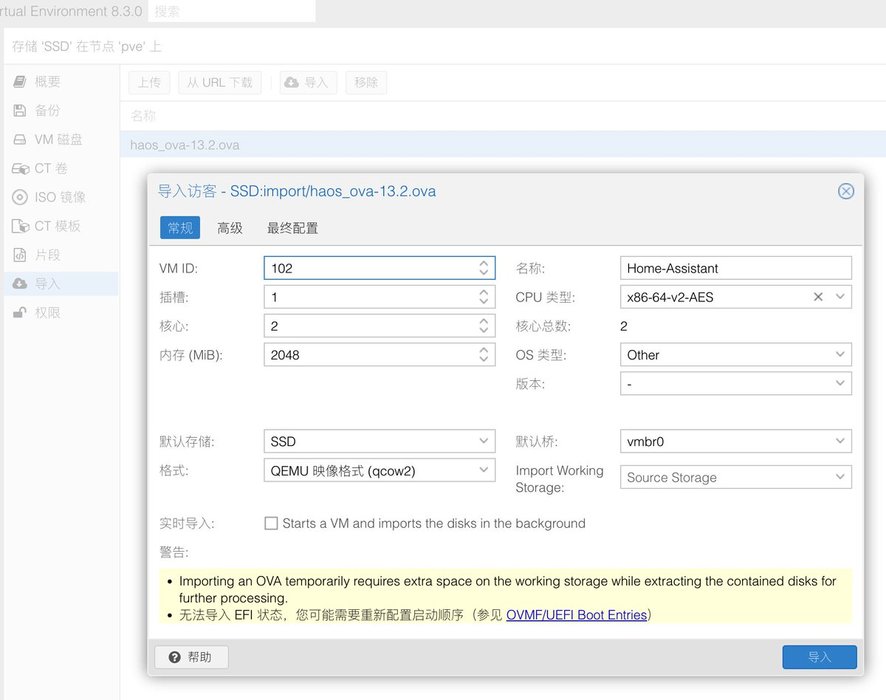Switch to the 高级 tab

click(x=230, y=228)
